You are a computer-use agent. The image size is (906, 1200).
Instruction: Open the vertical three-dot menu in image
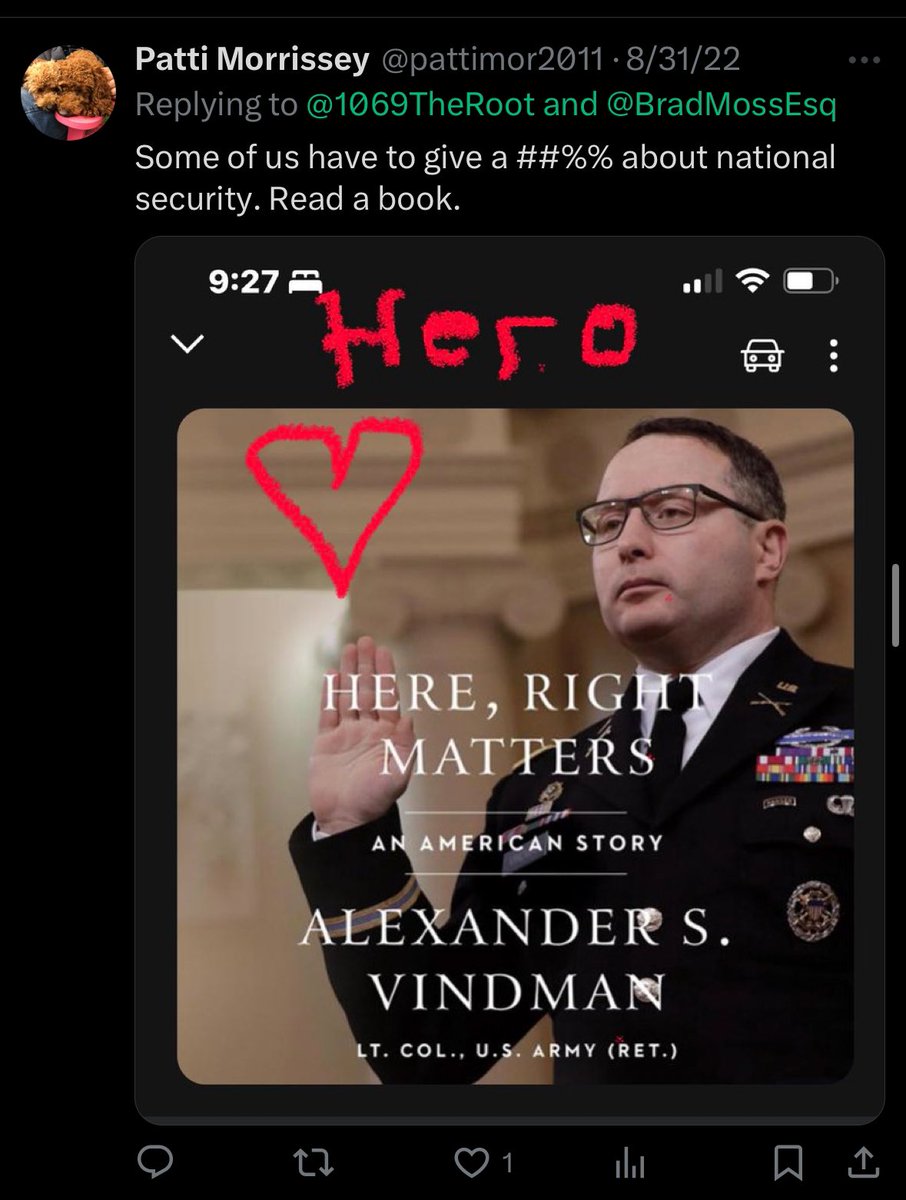tap(833, 355)
